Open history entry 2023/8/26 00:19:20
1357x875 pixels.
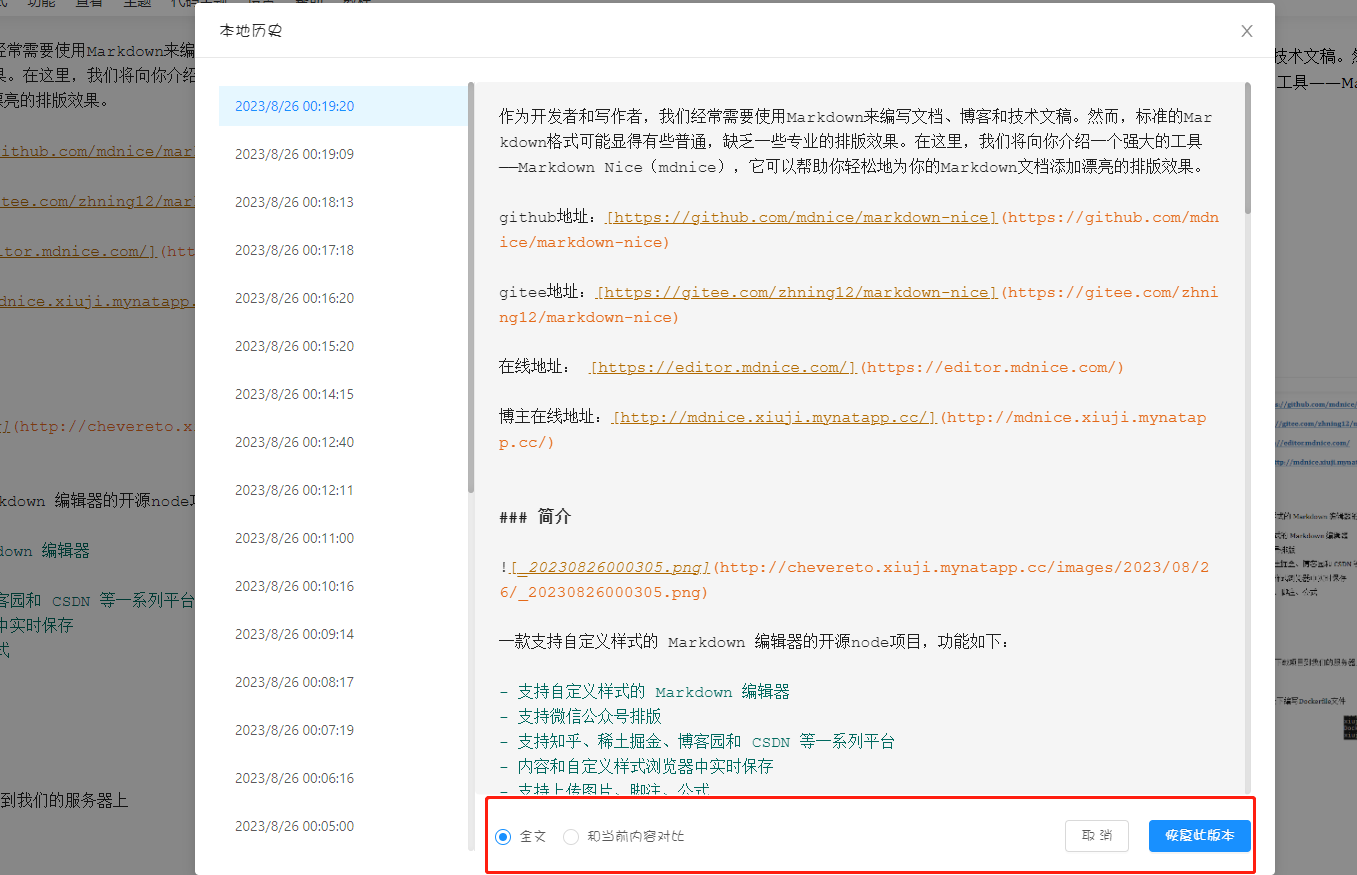coord(343,106)
